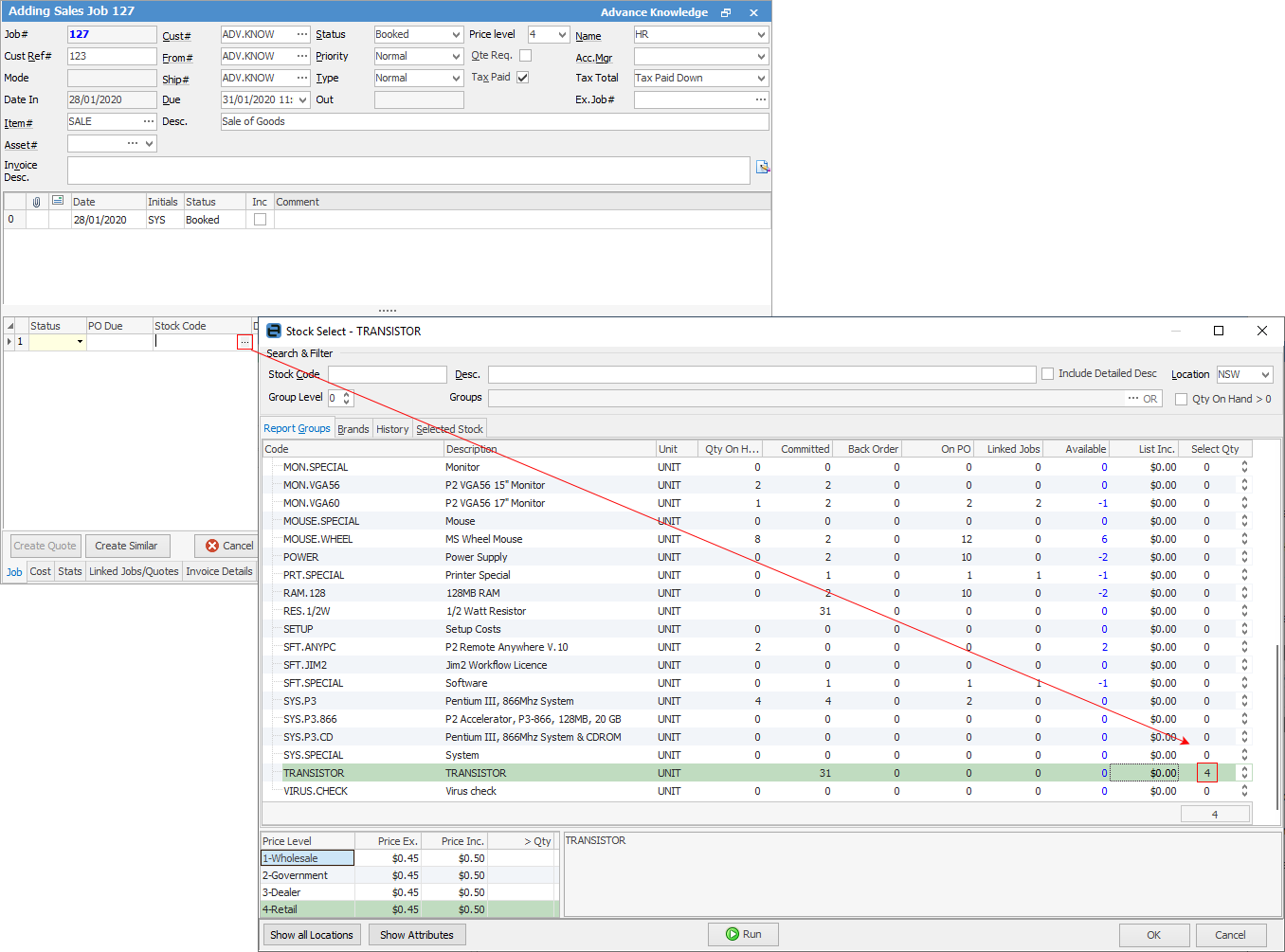
Task: Tick the Qty On Hand > 0 checkbox
Action: click(1181, 400)
